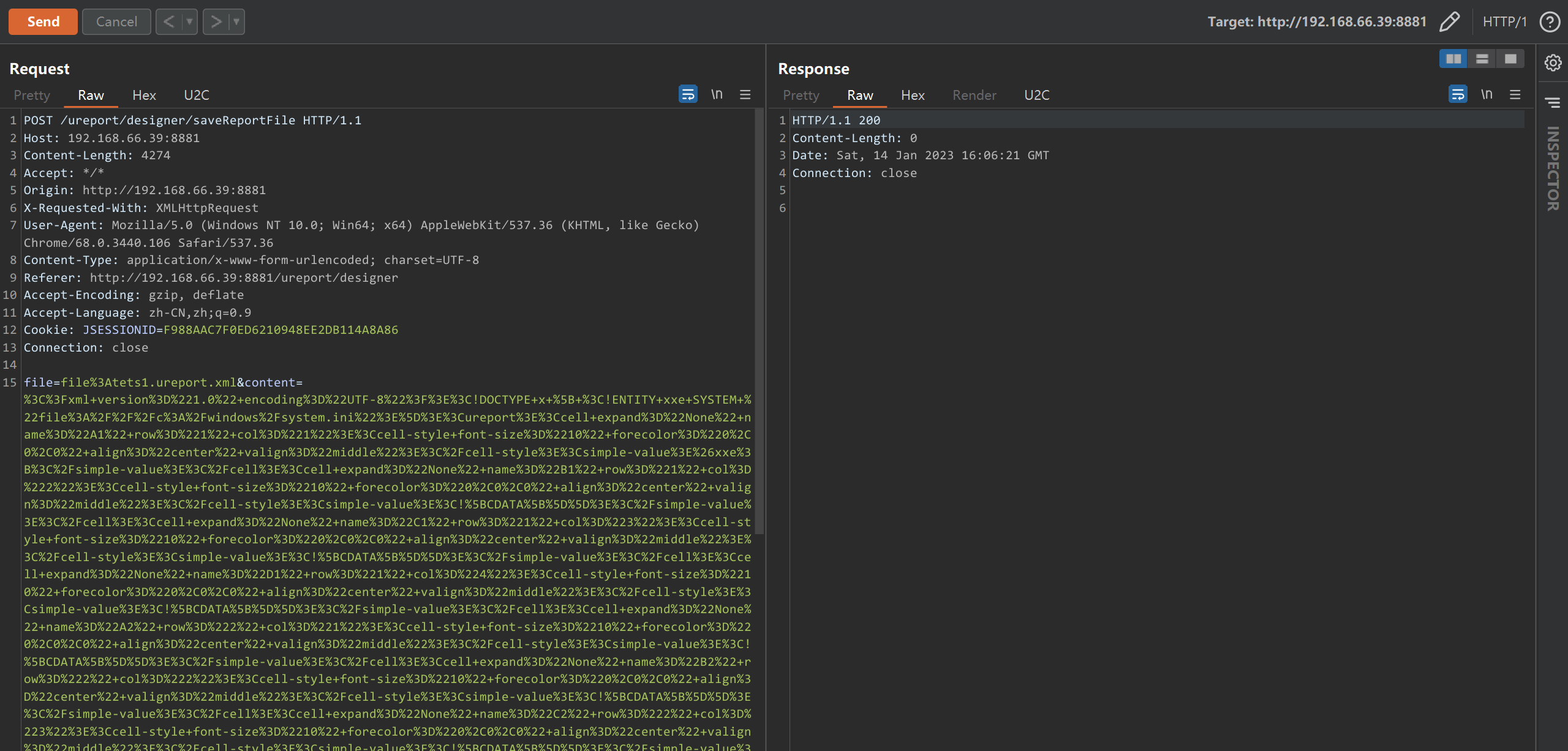The height and width of the screenshot is (751, 1568).
Task: Select the side-by-side layout view
Action: coord(1453,59)
